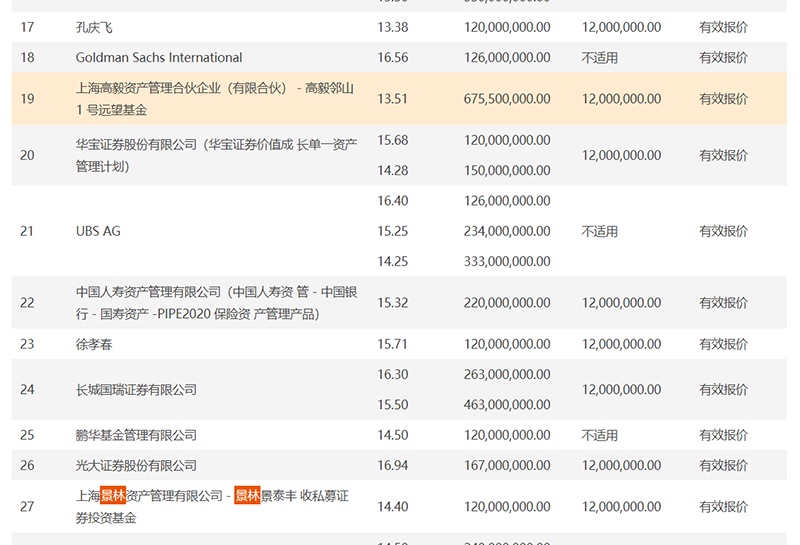The width and height of the screenshot is (800, 545).
Task: Select amount 263,000,000.00
Action: (x=507, y=375)
